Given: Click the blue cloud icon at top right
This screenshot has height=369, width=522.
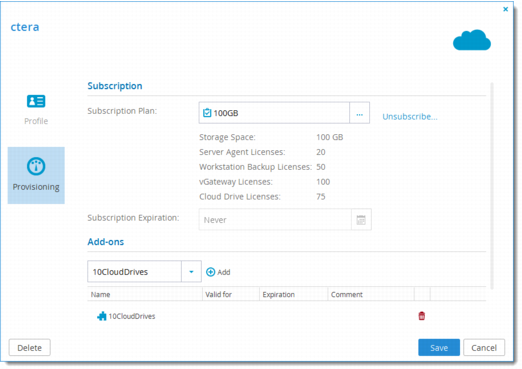Looking at the screenshot, I should [472, 40].
